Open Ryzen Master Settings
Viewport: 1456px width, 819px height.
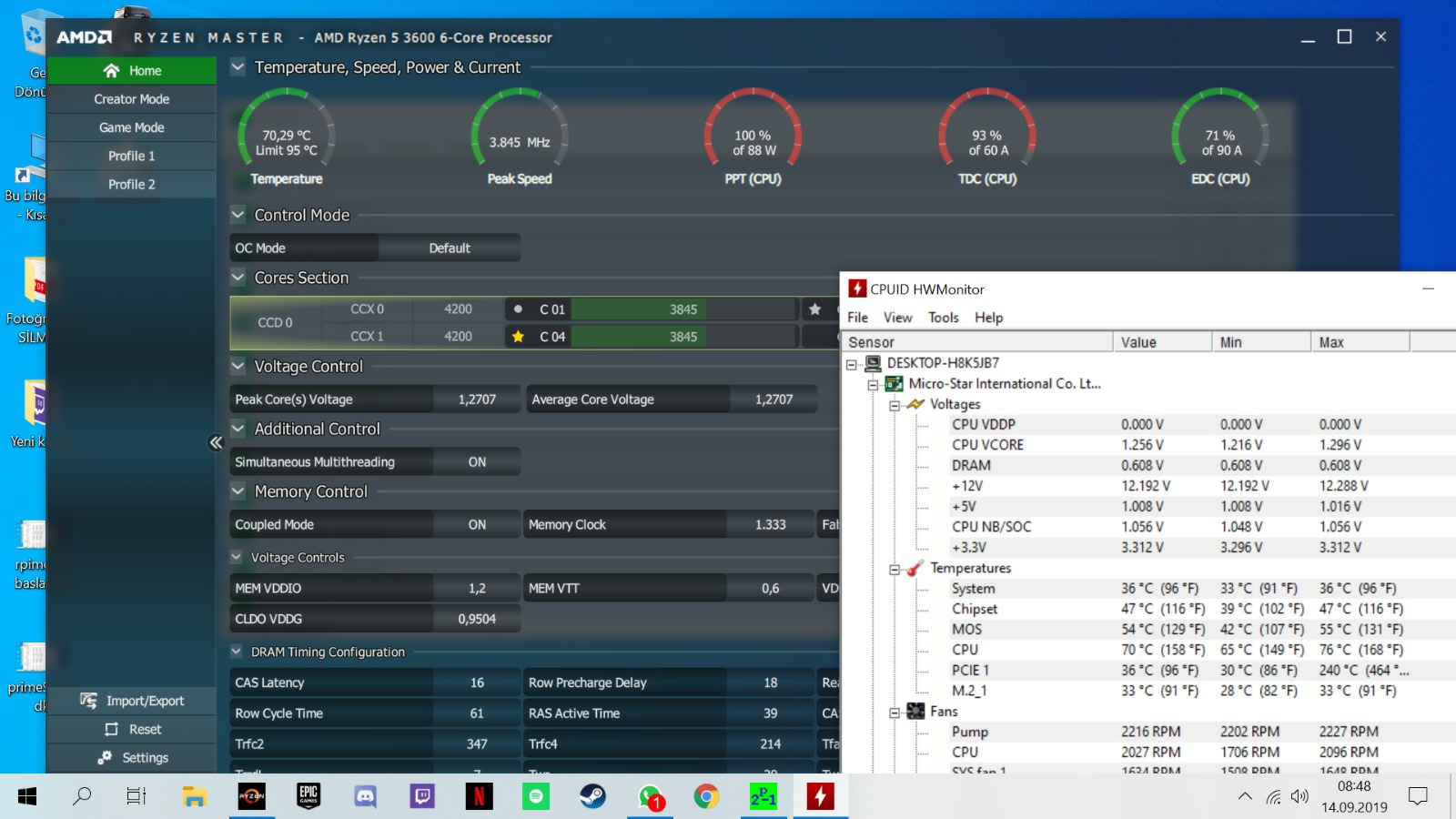(132, 757)
